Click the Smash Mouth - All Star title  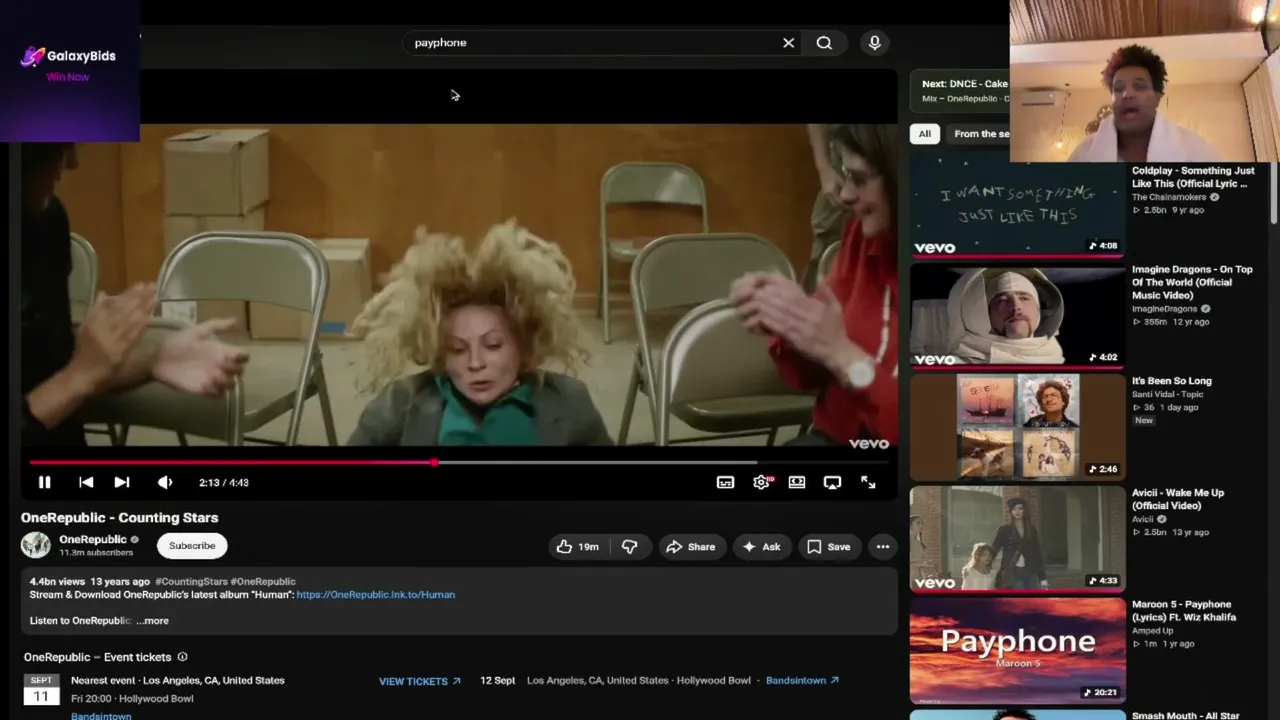[x=1186, y=715]
